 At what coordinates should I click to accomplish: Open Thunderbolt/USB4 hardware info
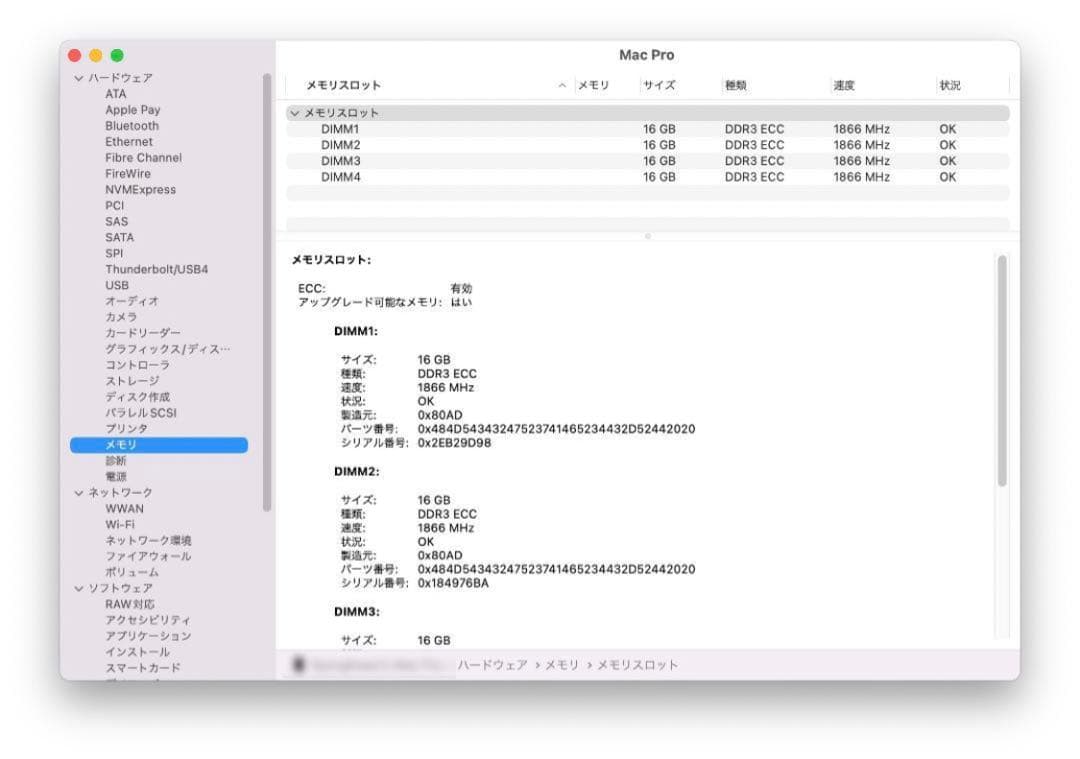coord(156,269)
